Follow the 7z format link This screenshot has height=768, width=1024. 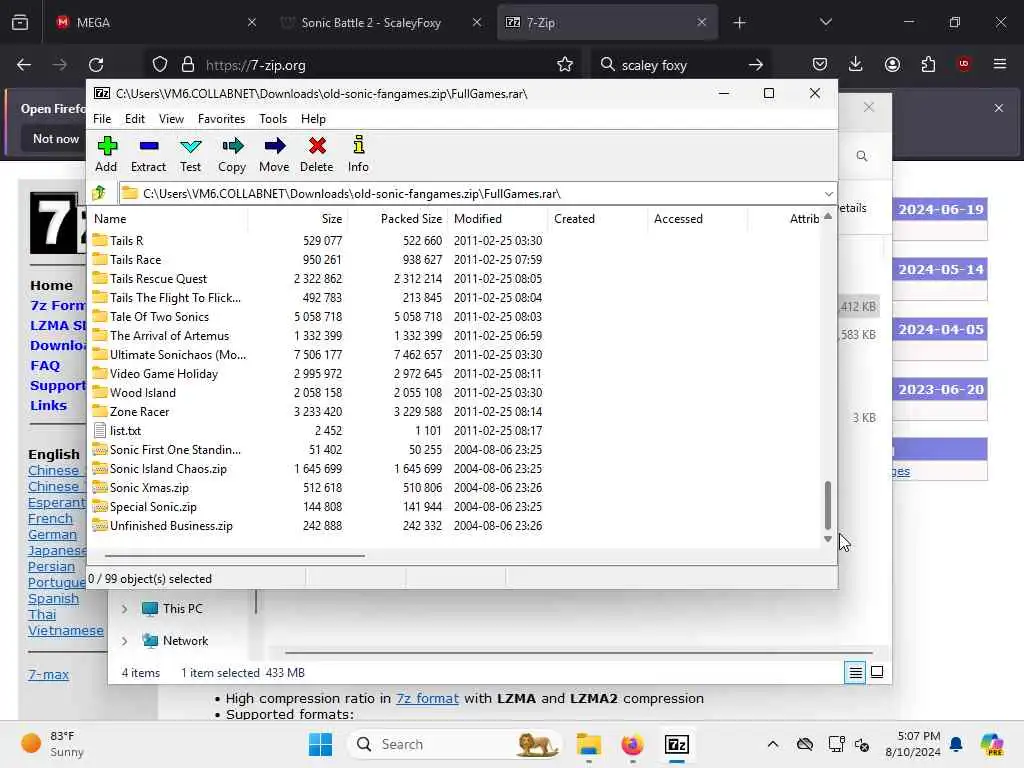tap(427, 698)
